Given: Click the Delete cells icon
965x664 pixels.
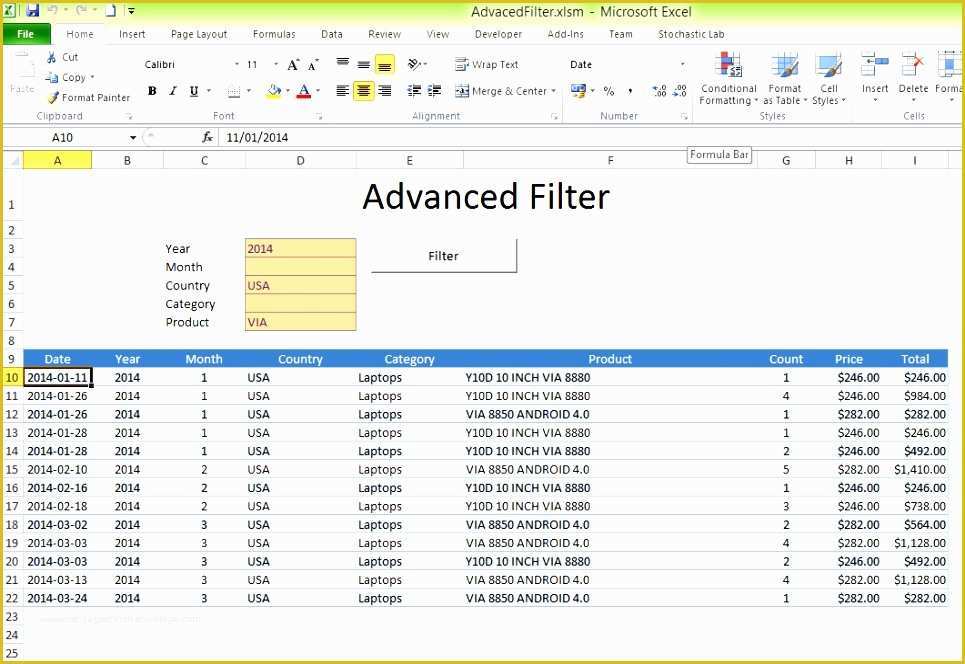Looking at the screenshot, I should coord(912,78).
